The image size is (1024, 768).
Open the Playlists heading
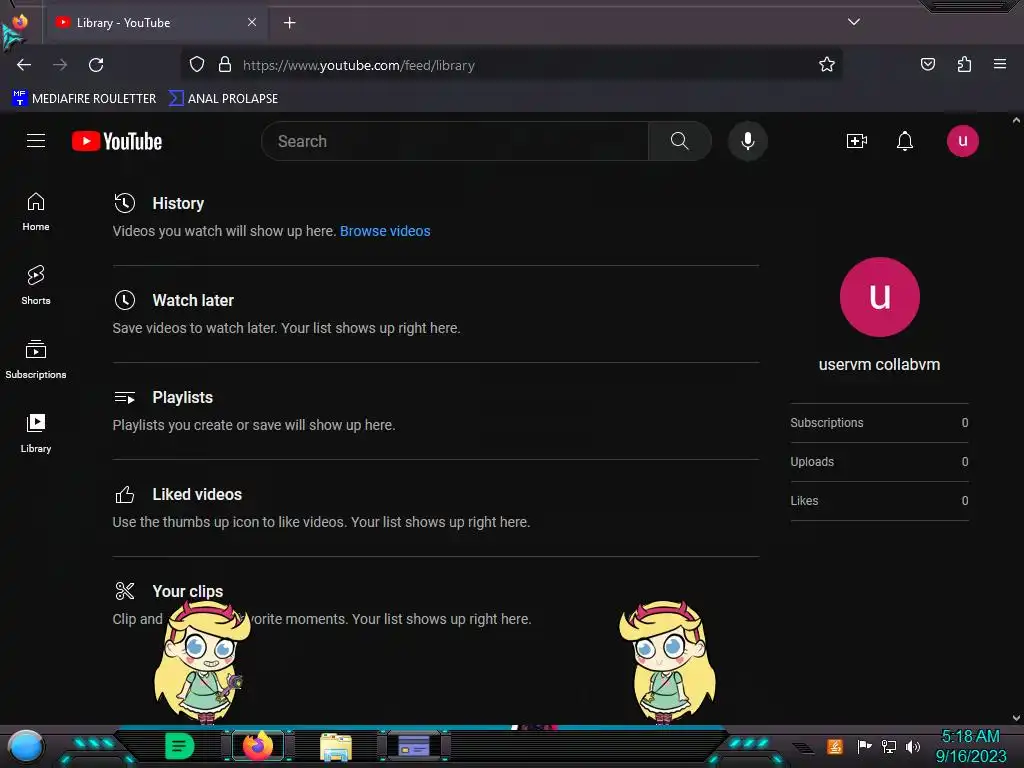click(182, 397)
